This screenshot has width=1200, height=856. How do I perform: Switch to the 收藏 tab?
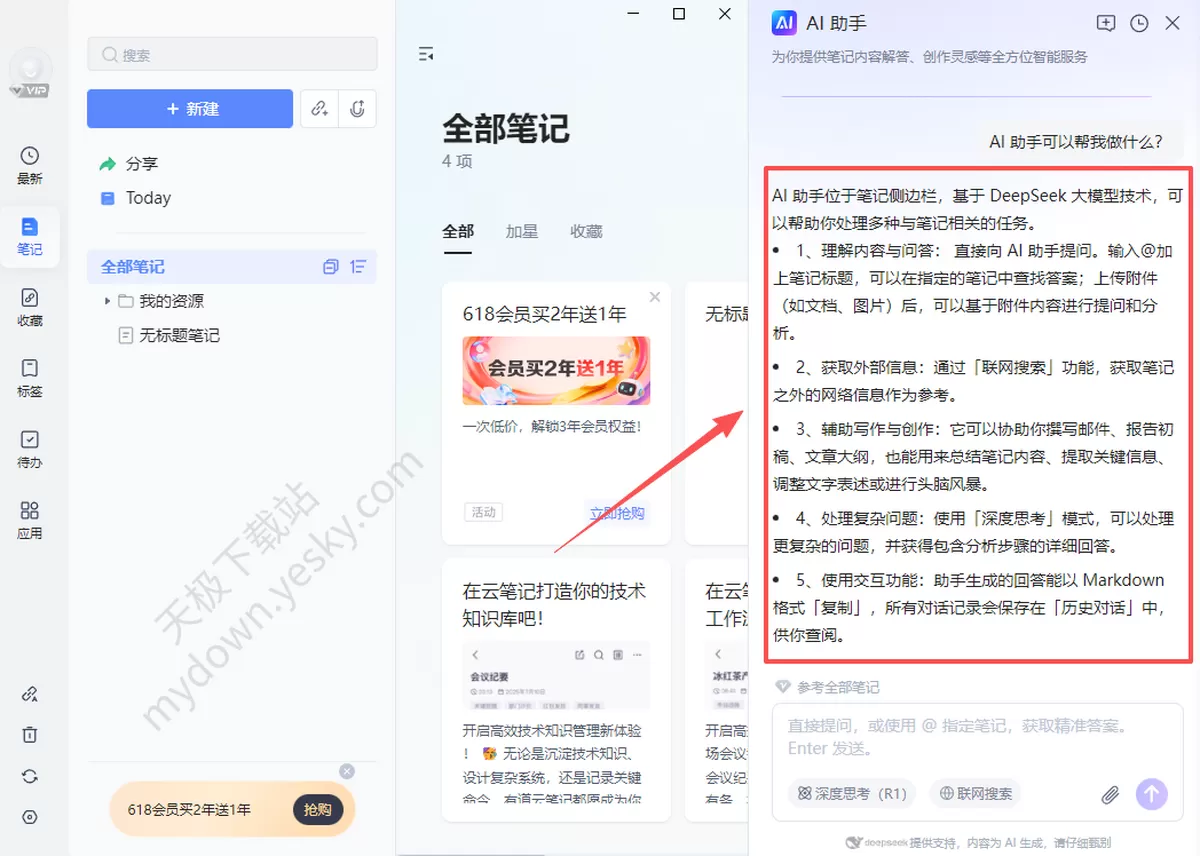pyautogui.click(x=587, y=231)
